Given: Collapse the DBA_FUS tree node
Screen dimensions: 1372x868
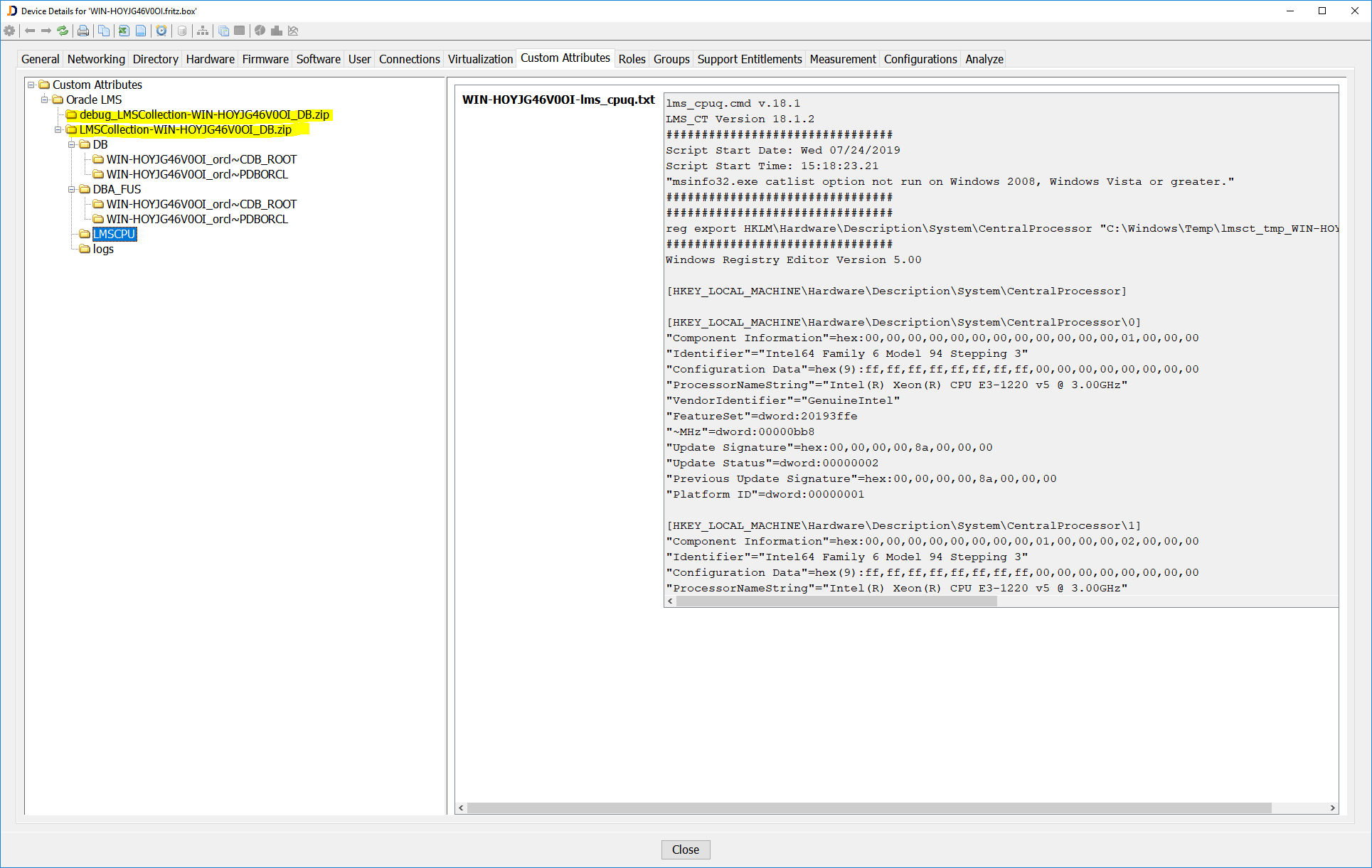Looking at the screenshot, I should (71, 189).
